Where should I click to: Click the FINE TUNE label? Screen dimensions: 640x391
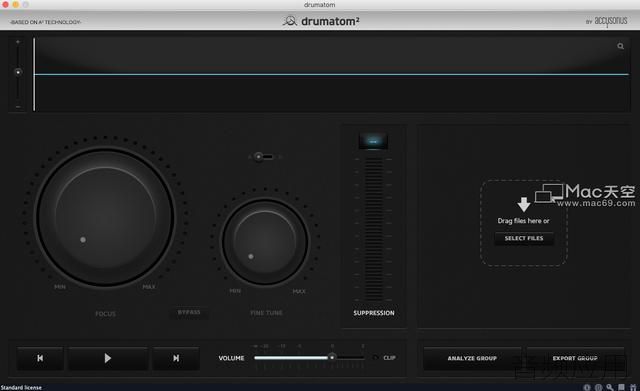point(266,313)
